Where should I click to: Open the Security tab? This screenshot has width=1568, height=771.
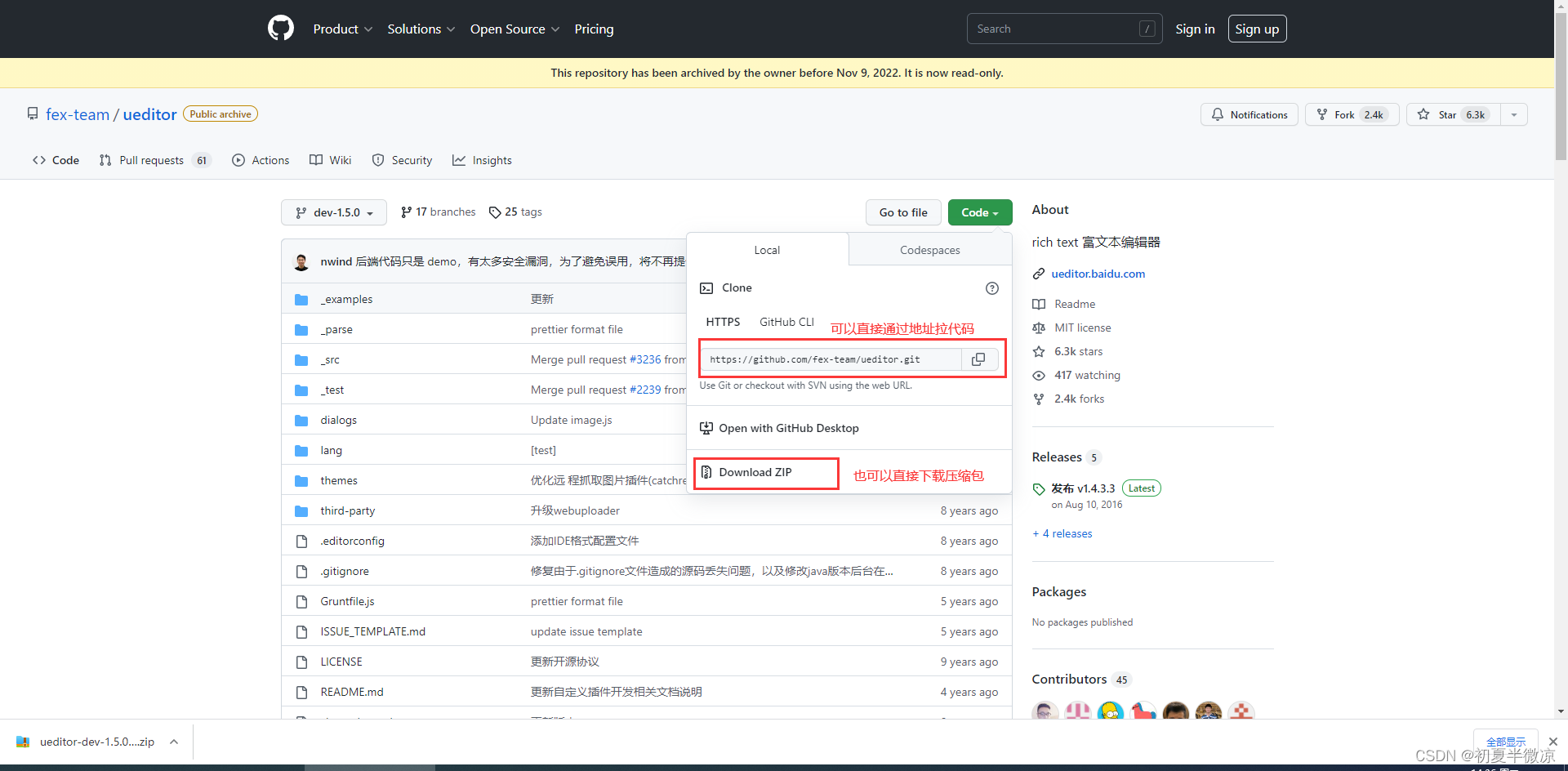click(402, 160)
